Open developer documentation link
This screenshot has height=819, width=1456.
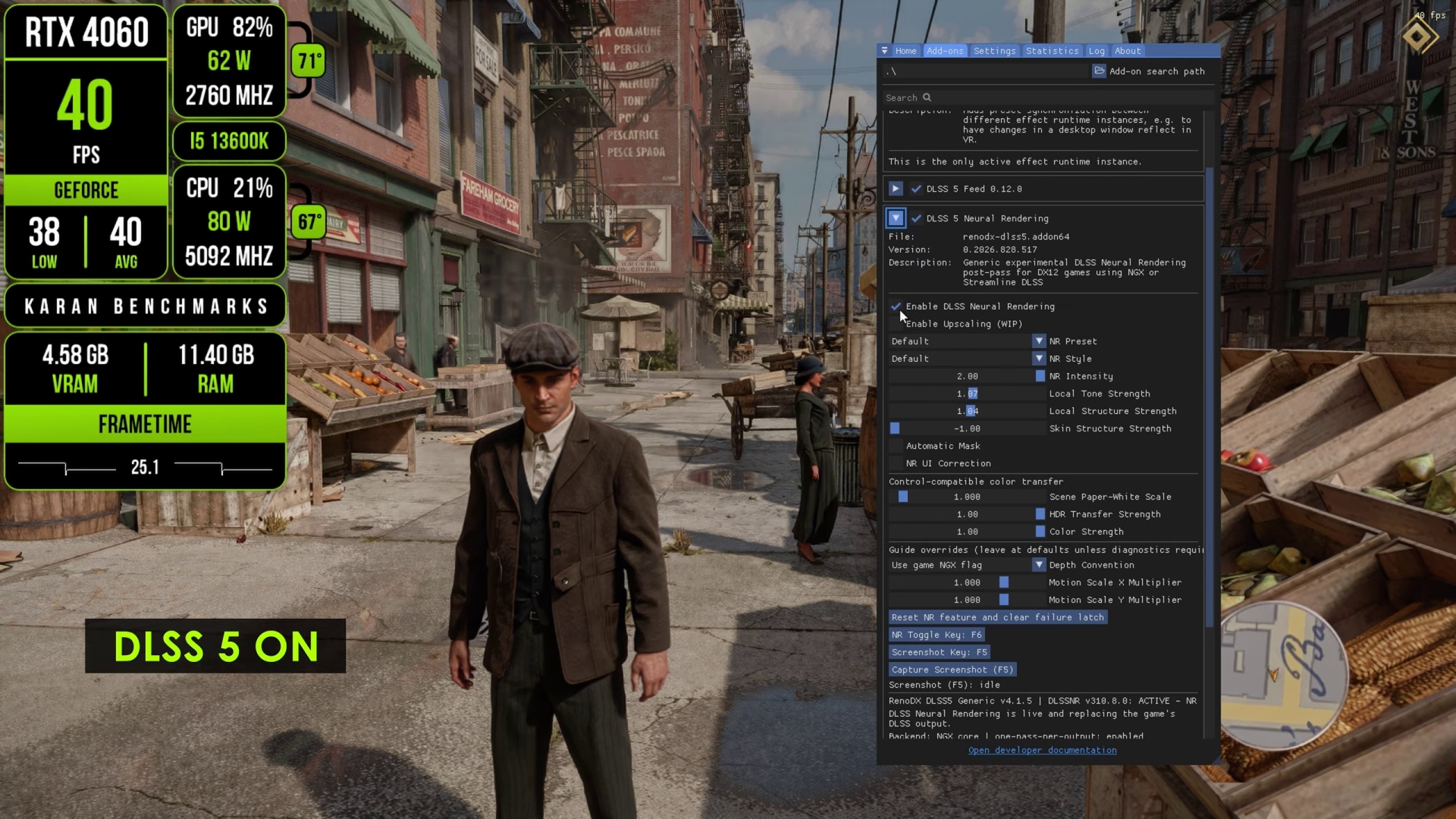pos(1042,750)
